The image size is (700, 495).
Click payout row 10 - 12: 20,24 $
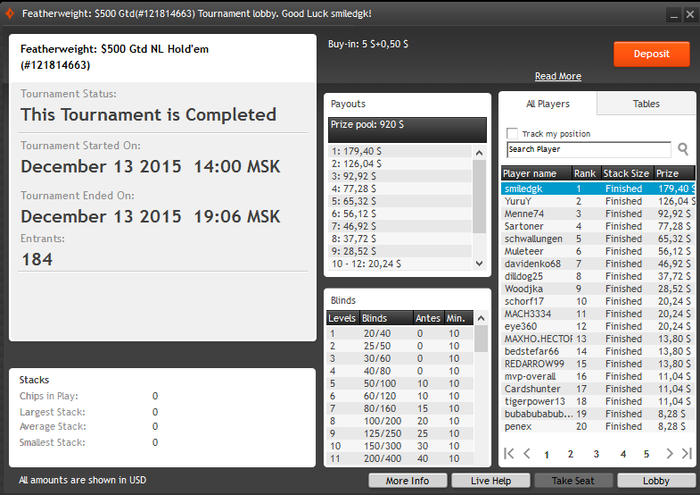[x=400, y=263]
